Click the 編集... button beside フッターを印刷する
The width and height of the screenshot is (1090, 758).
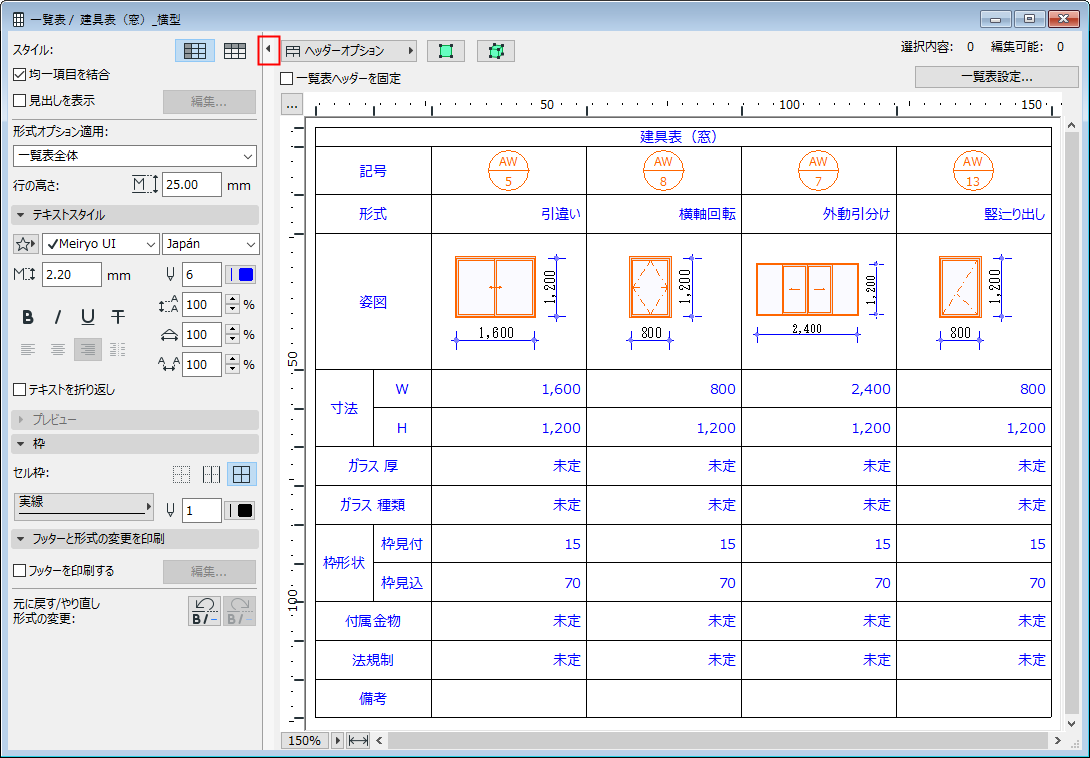coord(209,572)
